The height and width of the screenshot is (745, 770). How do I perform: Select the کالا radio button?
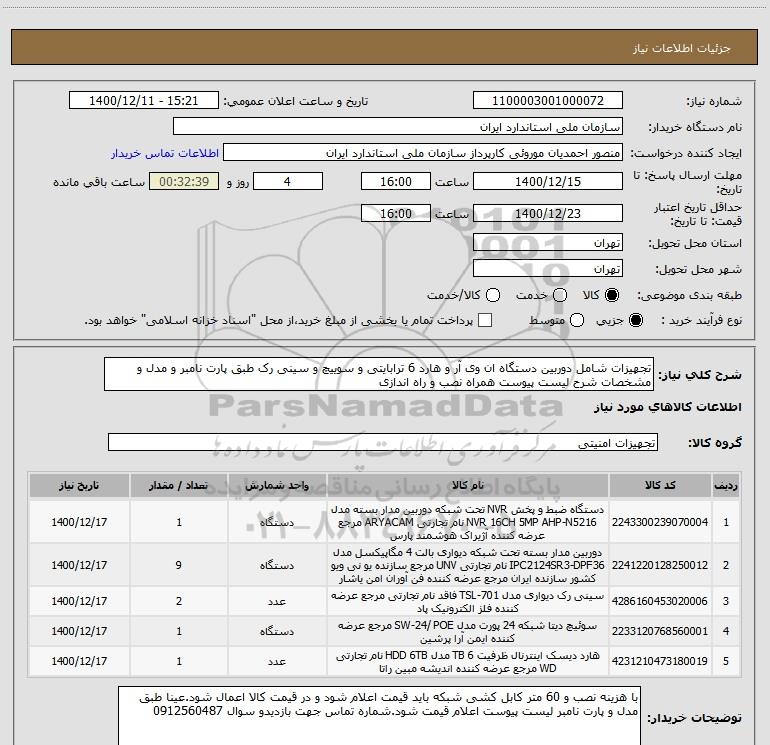612,295
